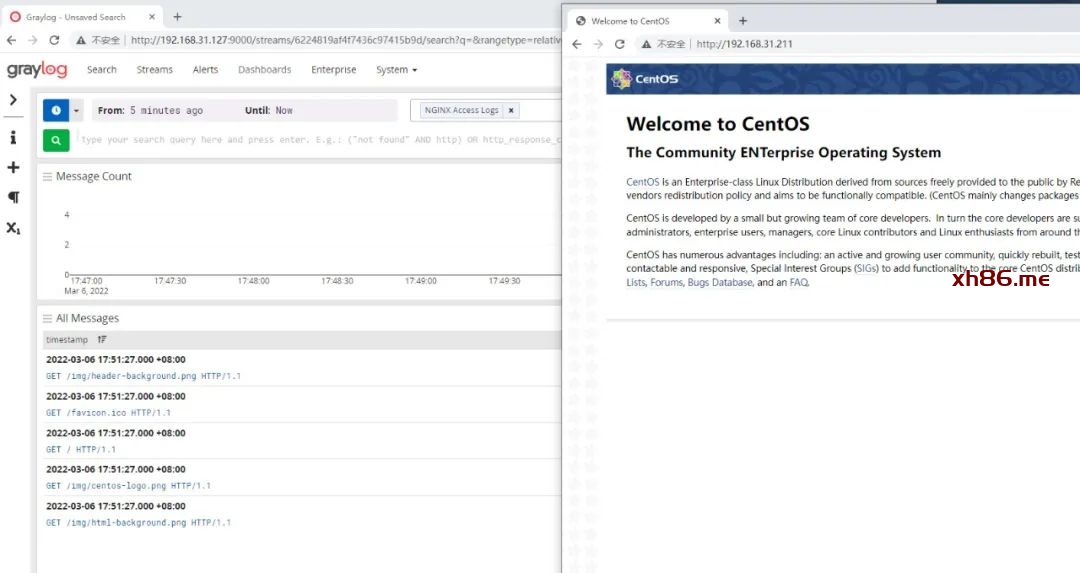The image size is (1080, 573).
Task: Open the Streams navigation menu item
Action: click(154, 70)
